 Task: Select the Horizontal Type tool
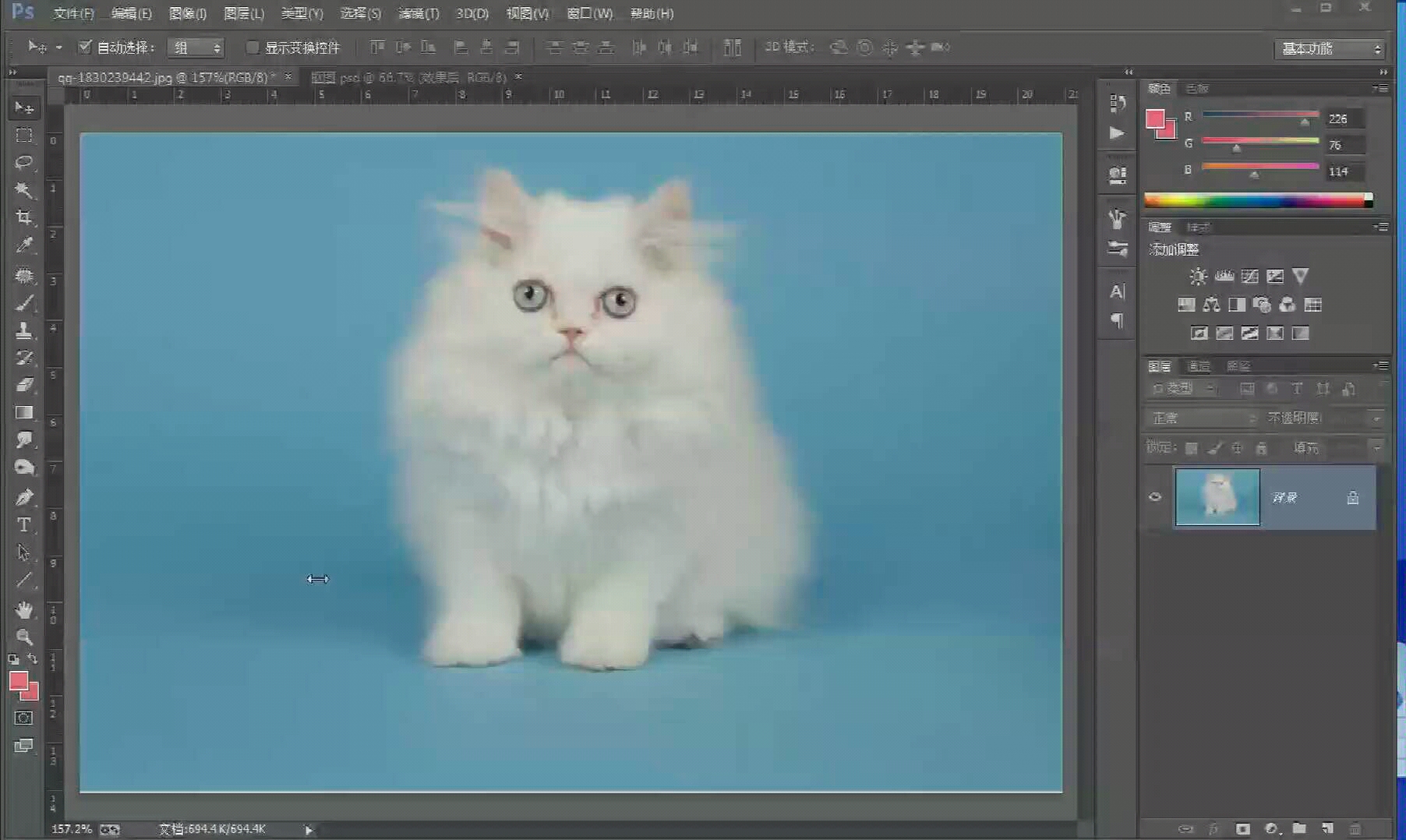tap(24, 524)
